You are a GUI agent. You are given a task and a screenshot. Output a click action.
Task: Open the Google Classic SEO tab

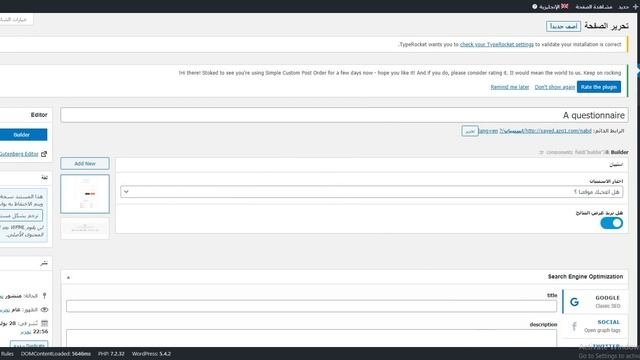[595, 302]
